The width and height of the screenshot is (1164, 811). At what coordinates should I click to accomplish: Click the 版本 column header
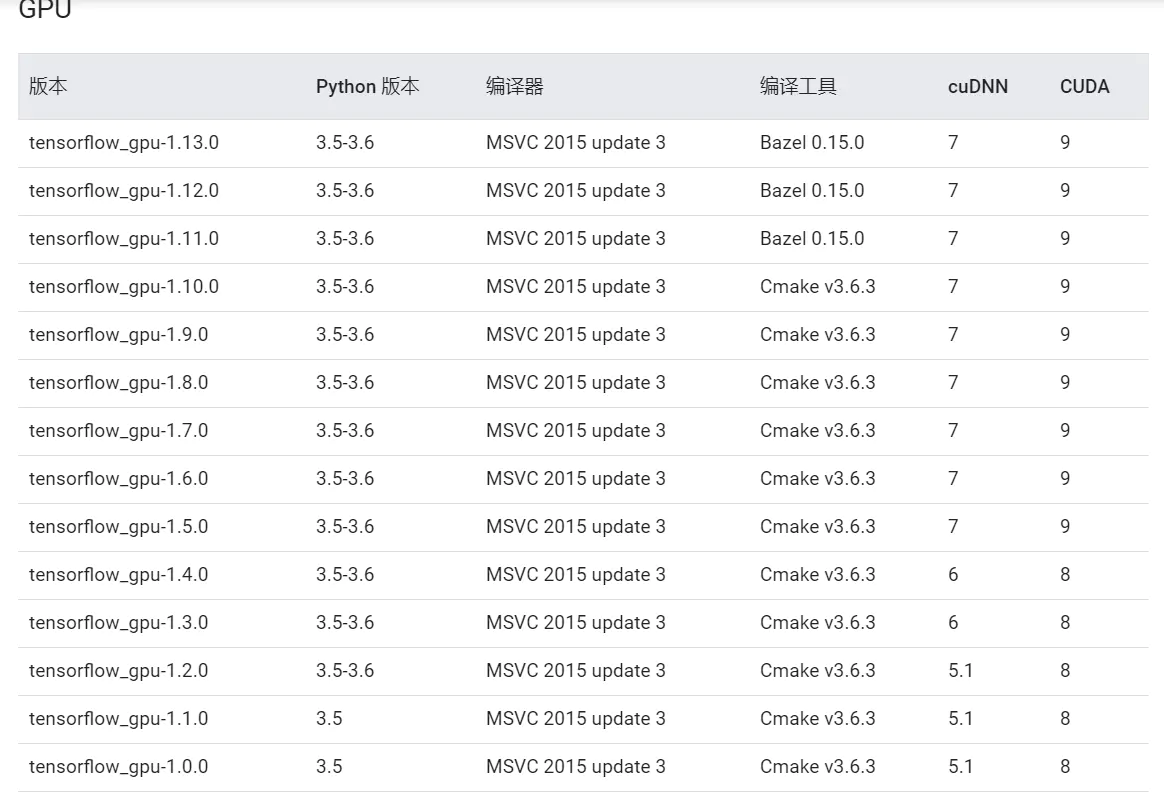tap(48, 87)
